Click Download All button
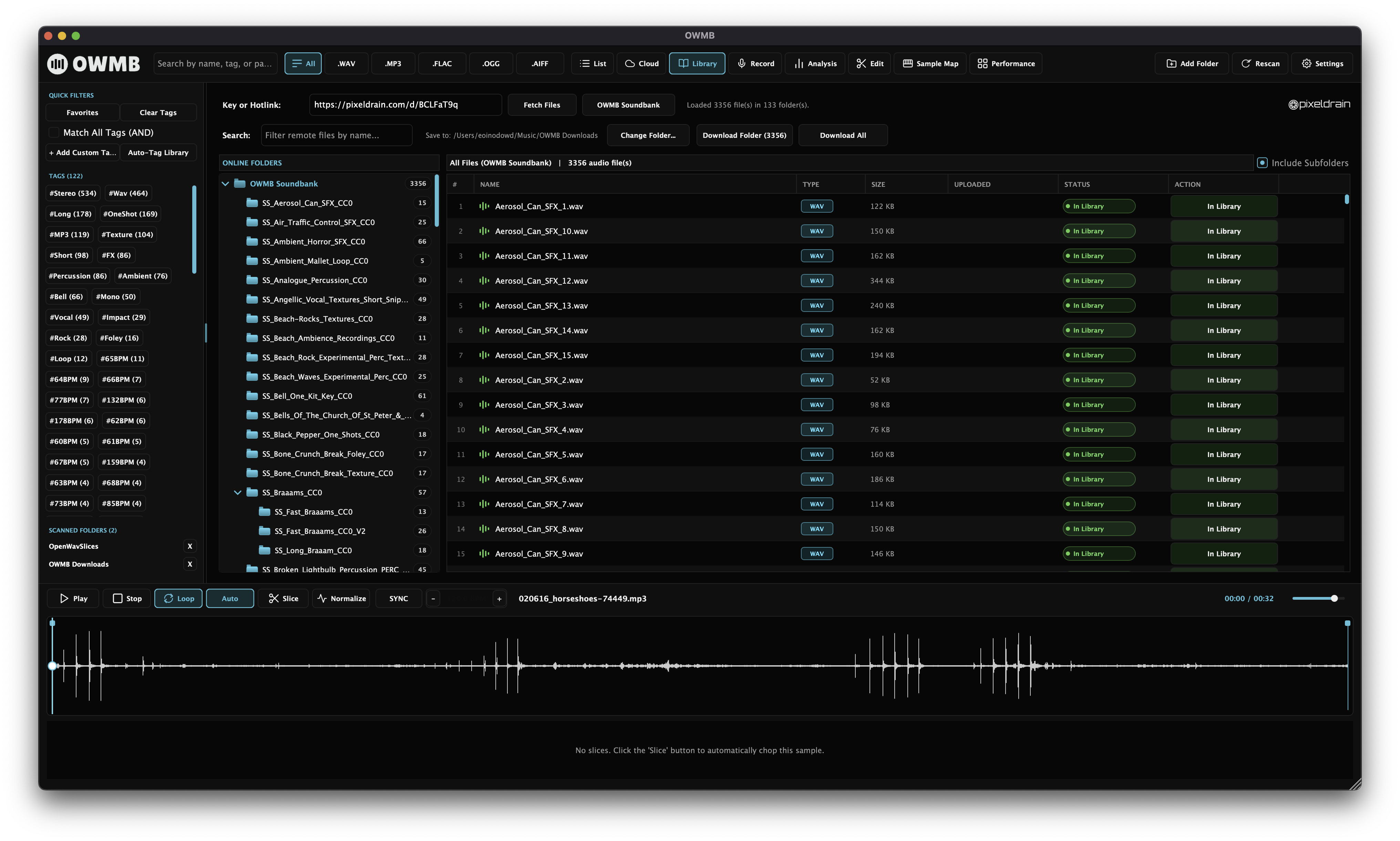 coord(843,135)
